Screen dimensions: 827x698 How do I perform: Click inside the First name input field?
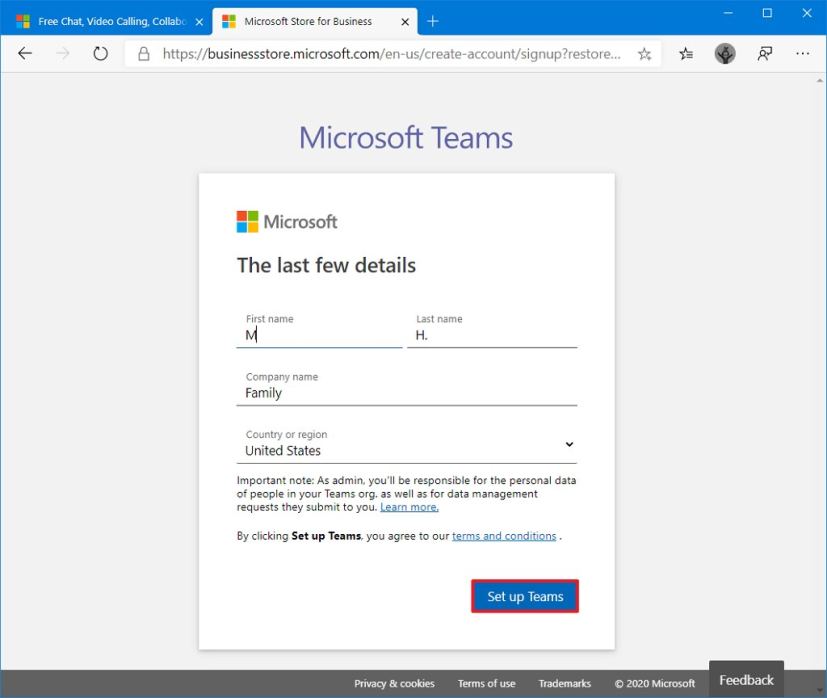click(318, 335)
